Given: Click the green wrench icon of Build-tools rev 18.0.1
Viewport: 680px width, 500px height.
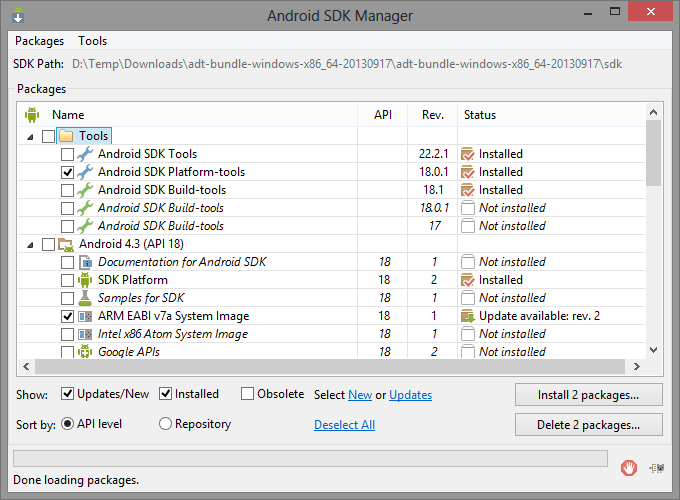Looking at the screenshot, I should click(85, 208).
